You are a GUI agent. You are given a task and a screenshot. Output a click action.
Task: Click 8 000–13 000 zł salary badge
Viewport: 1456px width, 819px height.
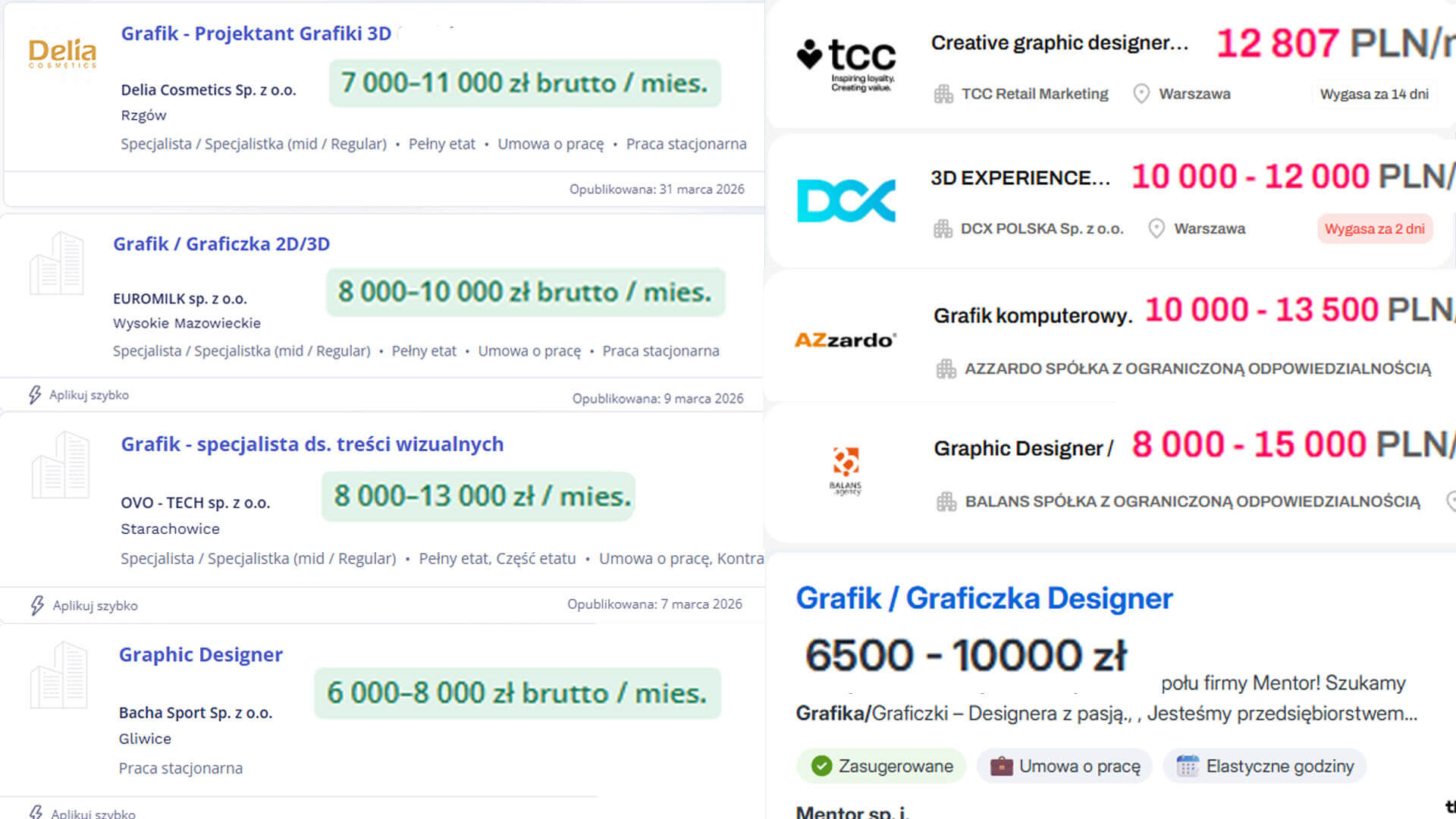click(x=479, y=497)
